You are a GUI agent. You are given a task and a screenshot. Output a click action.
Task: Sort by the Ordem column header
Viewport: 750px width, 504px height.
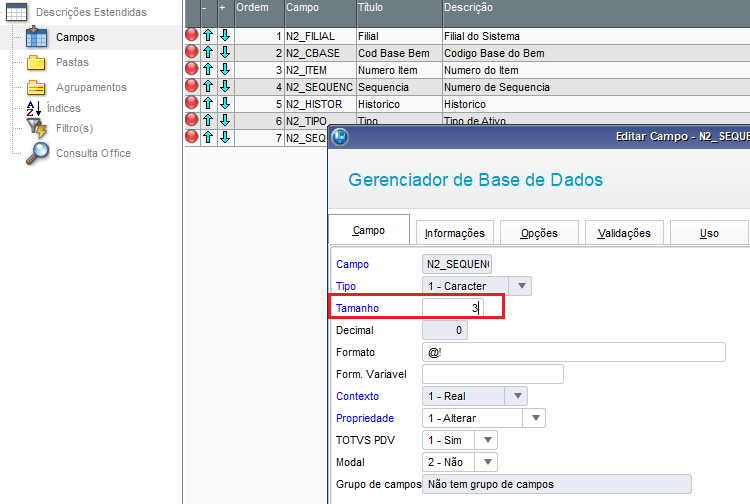(x=260, y=13)
